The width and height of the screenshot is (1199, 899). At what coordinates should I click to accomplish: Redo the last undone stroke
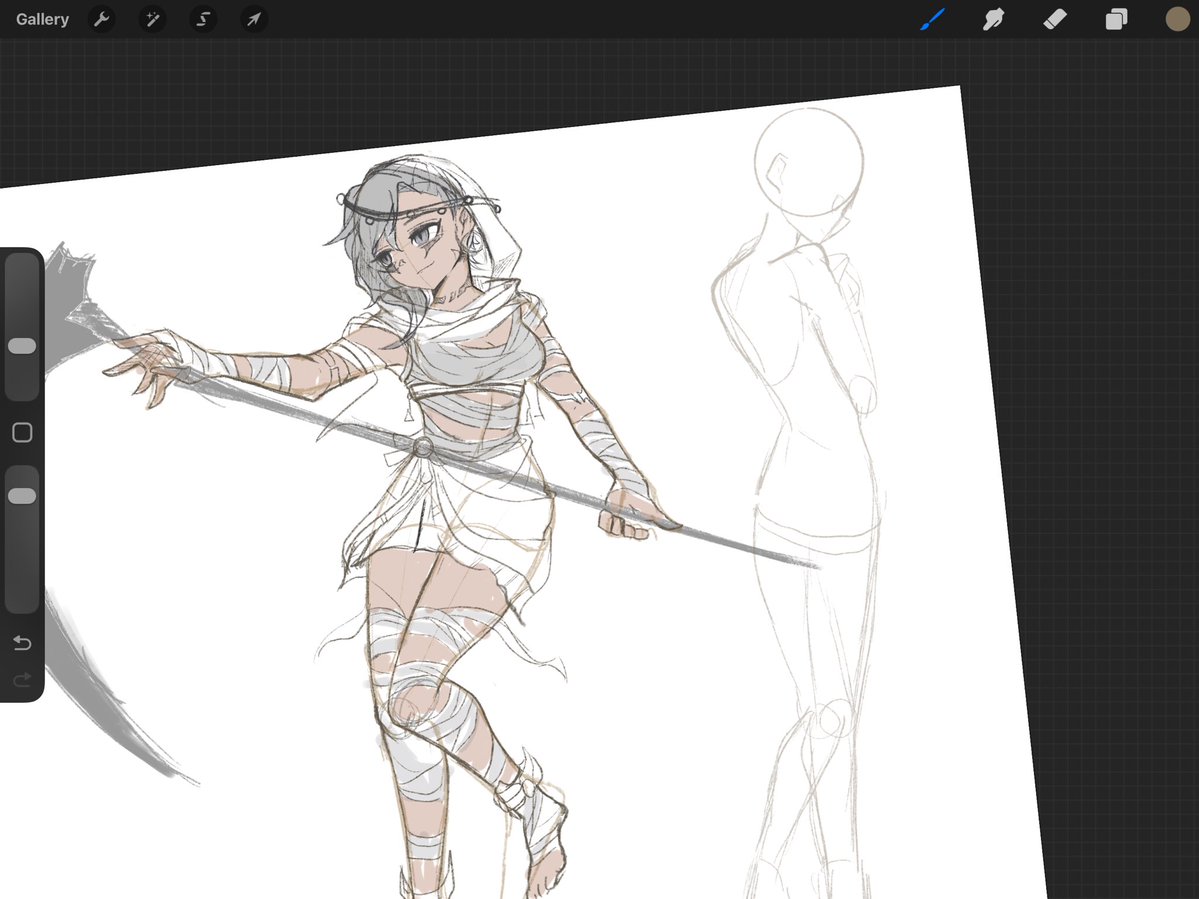coord(22,680)
